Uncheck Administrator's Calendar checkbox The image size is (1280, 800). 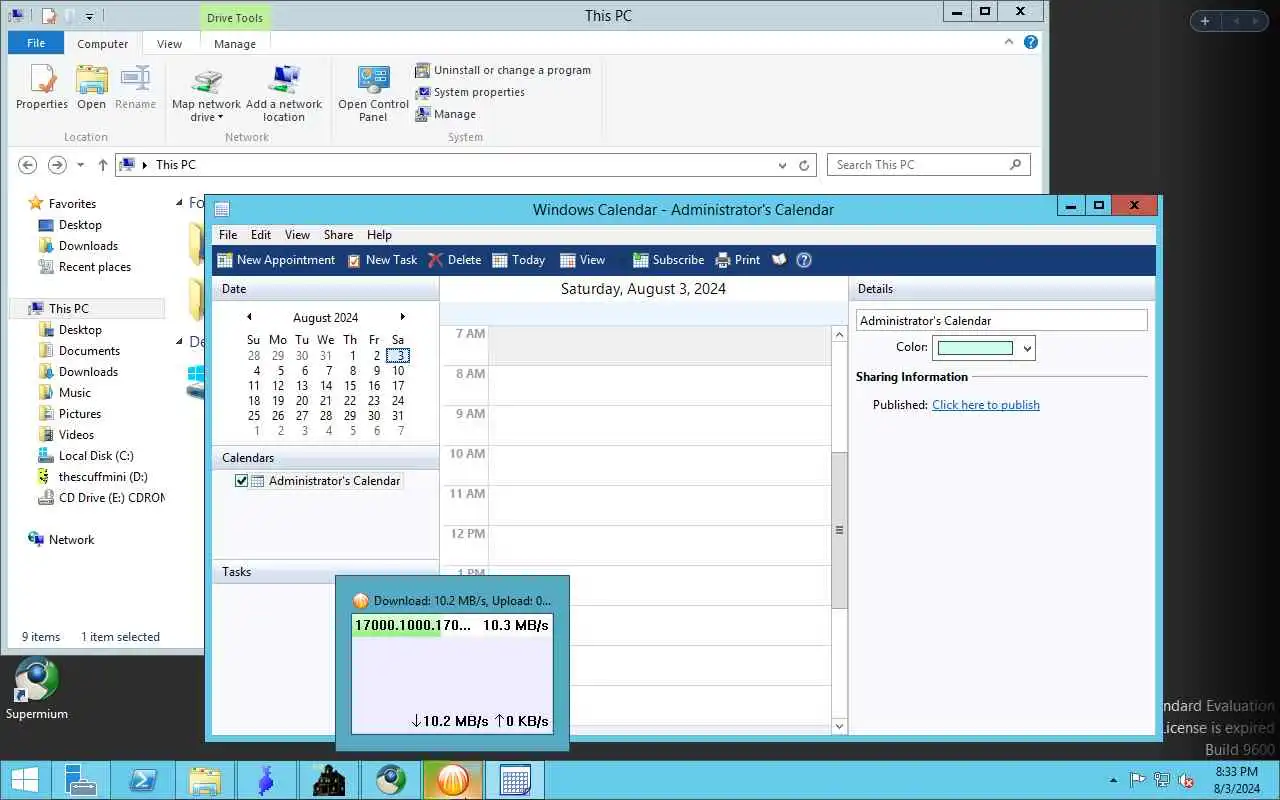tap(241, 481)
